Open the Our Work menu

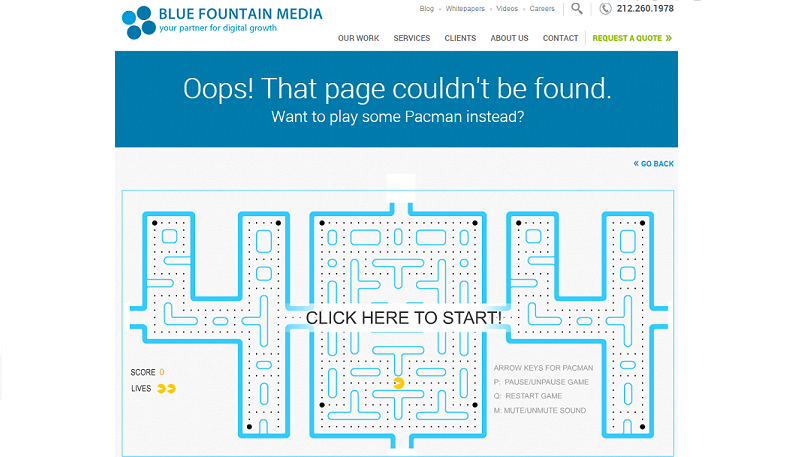(x=358, y=38)
